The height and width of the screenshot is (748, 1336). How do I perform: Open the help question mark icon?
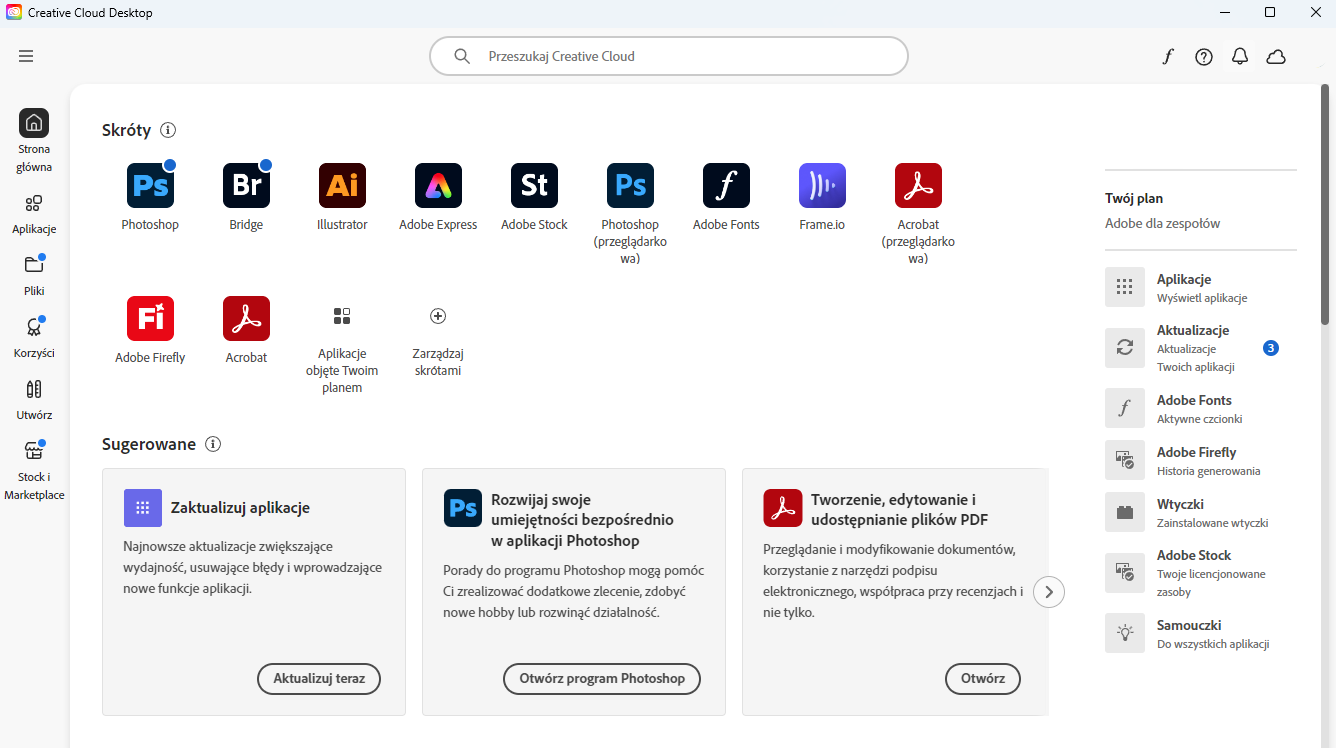point(1204,57)
